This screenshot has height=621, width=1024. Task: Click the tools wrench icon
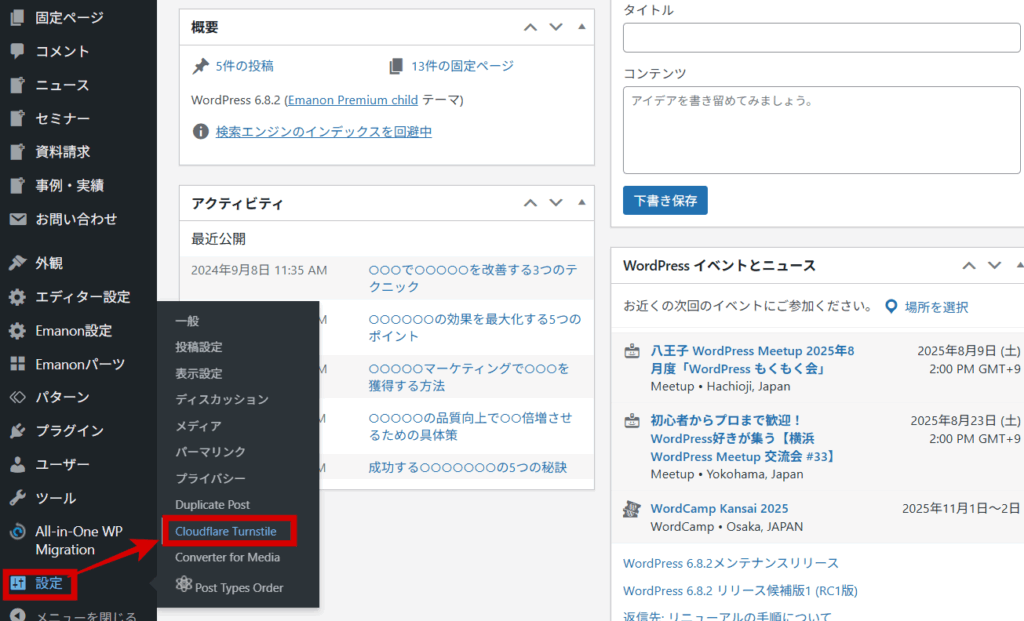coord(17,498)
